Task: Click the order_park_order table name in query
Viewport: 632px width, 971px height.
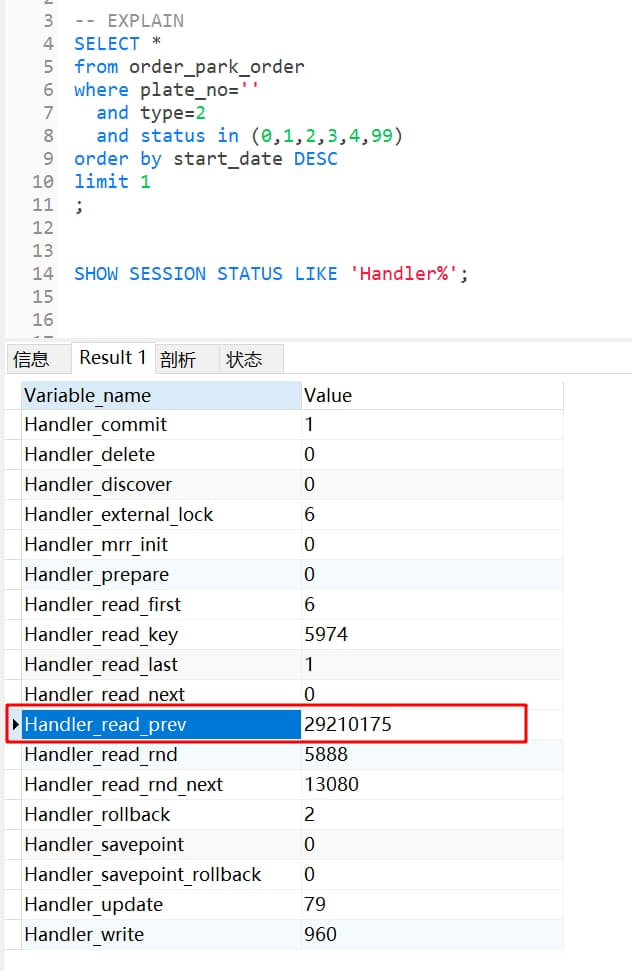Action: 216,67
